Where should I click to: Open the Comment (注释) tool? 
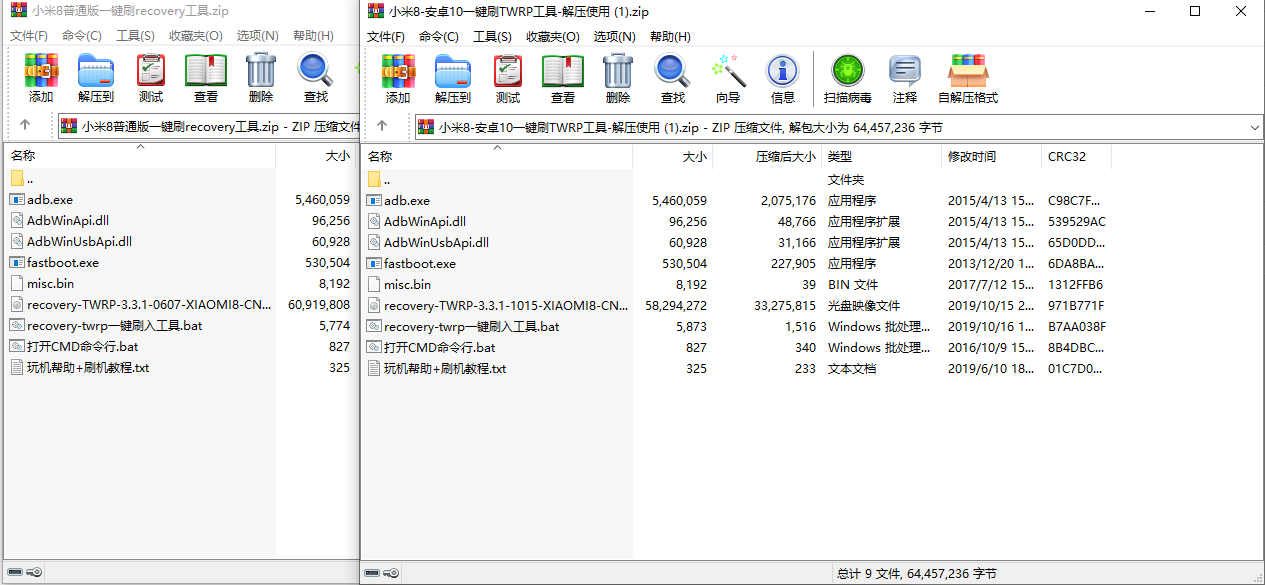pyautogui.click(x=905, y=79)
